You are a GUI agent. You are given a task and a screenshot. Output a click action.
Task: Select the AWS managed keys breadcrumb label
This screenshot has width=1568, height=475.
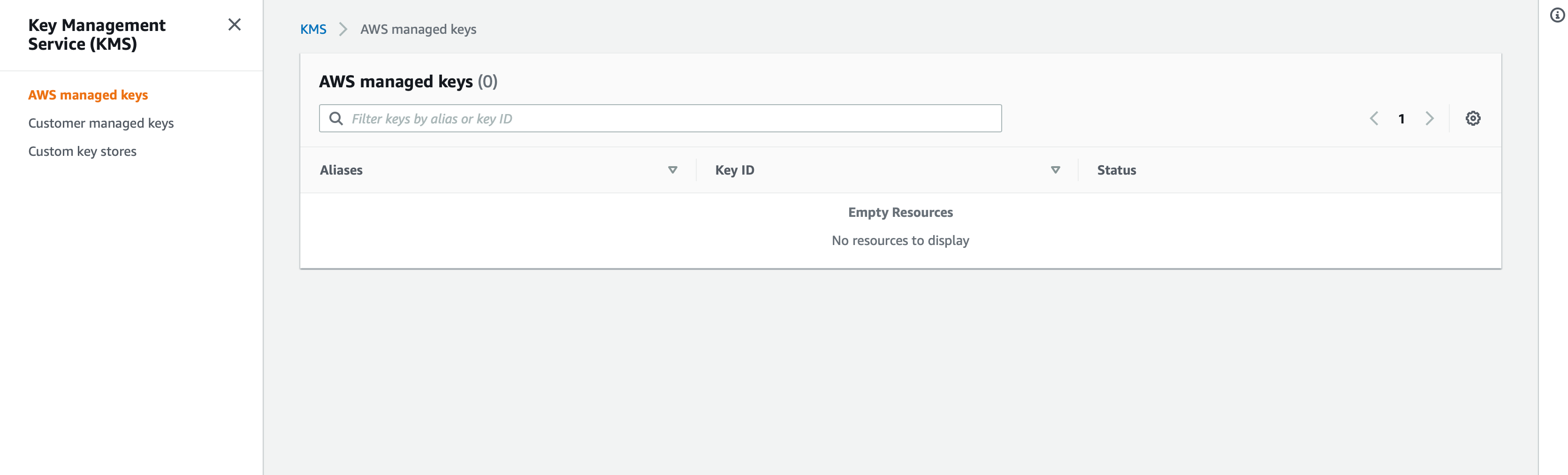click(418, 29)
